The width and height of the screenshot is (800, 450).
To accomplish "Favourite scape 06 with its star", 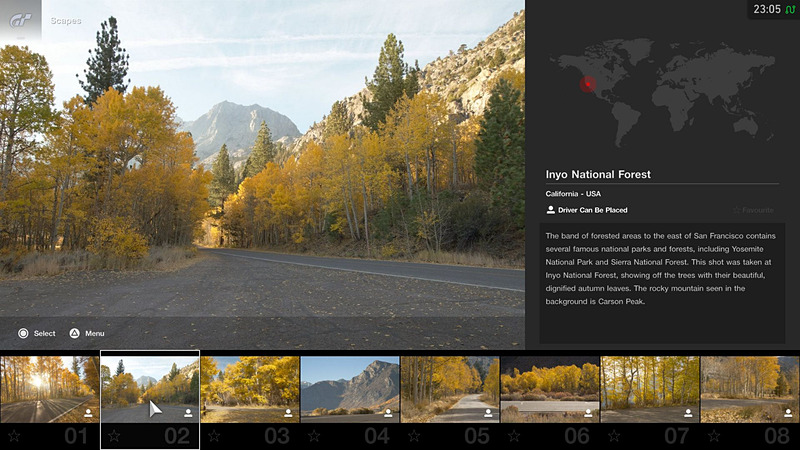I will [514, 436].
